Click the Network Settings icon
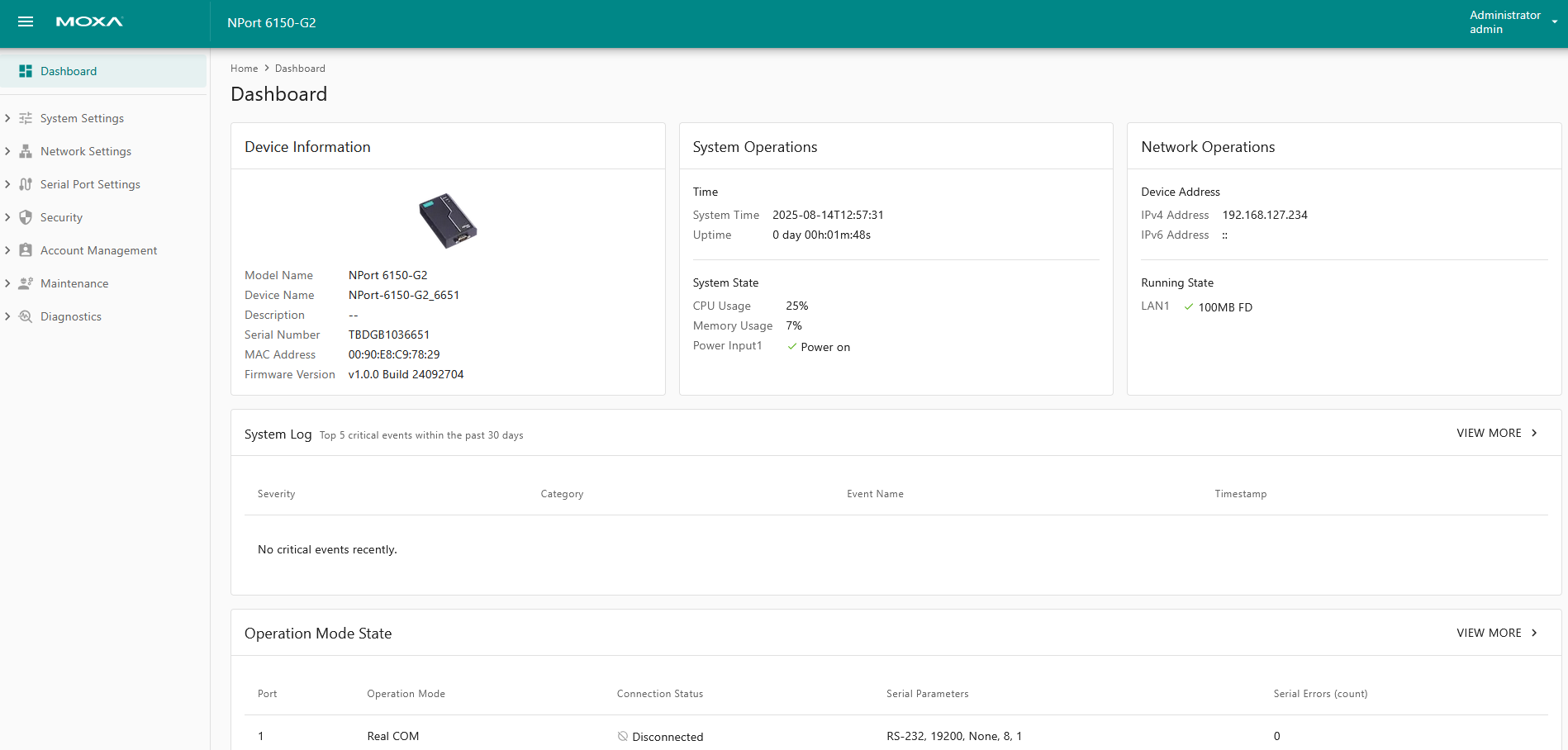Viewport: 1568px width, 750px height. click(26, 151)
